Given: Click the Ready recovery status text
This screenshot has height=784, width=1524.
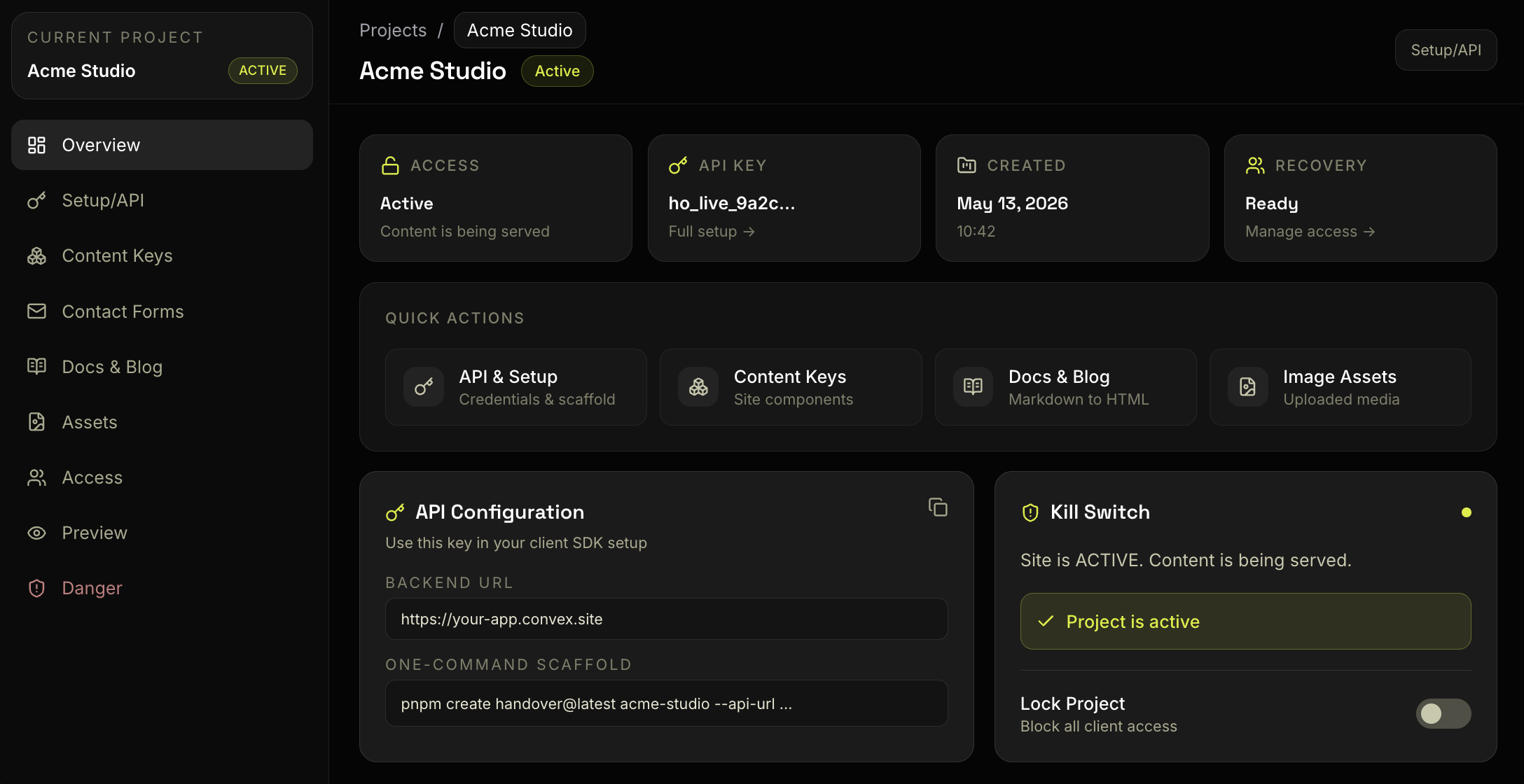Looking at the screenshot, I should [x=1272, y=204].
